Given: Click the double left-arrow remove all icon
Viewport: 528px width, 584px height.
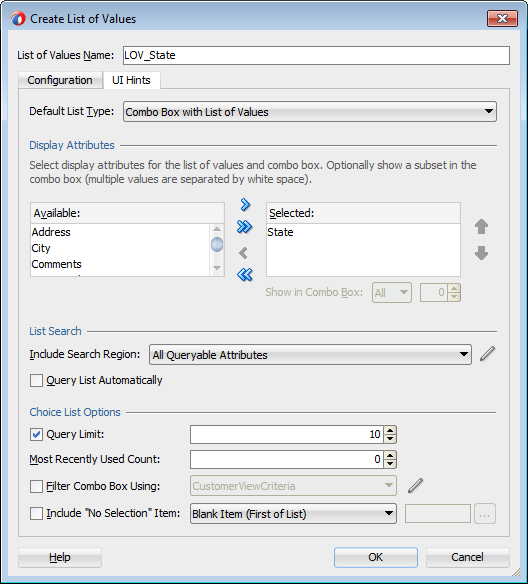Looking at the screenshot, I should (x=244, y=274).
